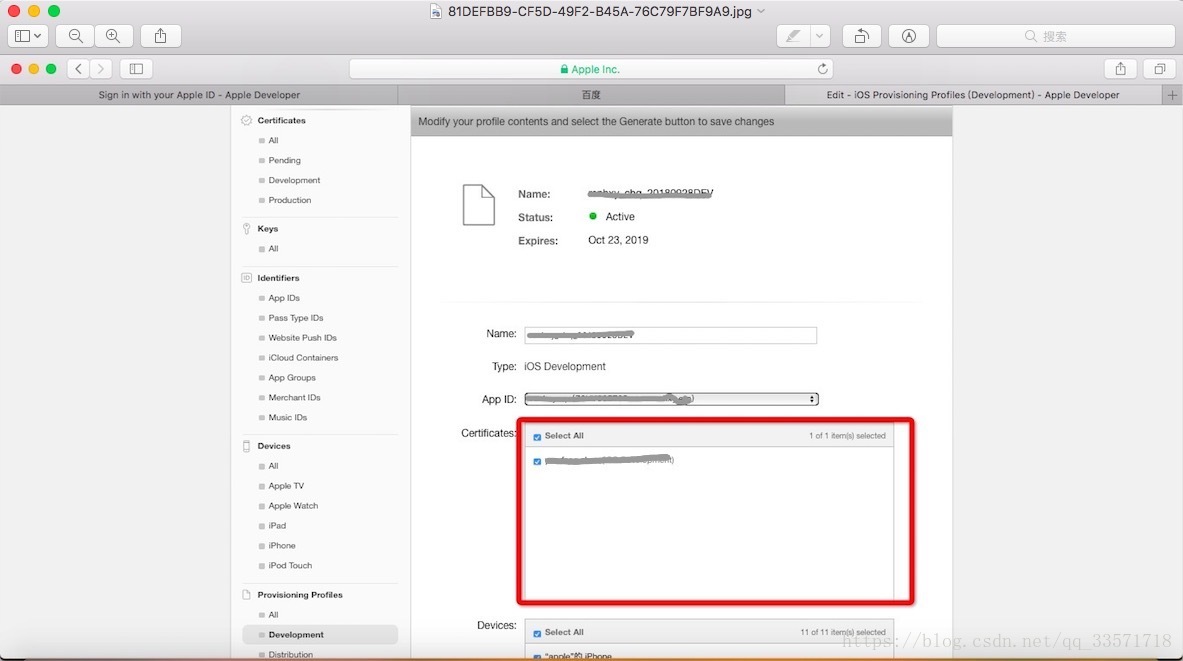The height and width of the screenshot is (661, 1183).
Task: Go forward in Safari history
Action: [100, 69]
